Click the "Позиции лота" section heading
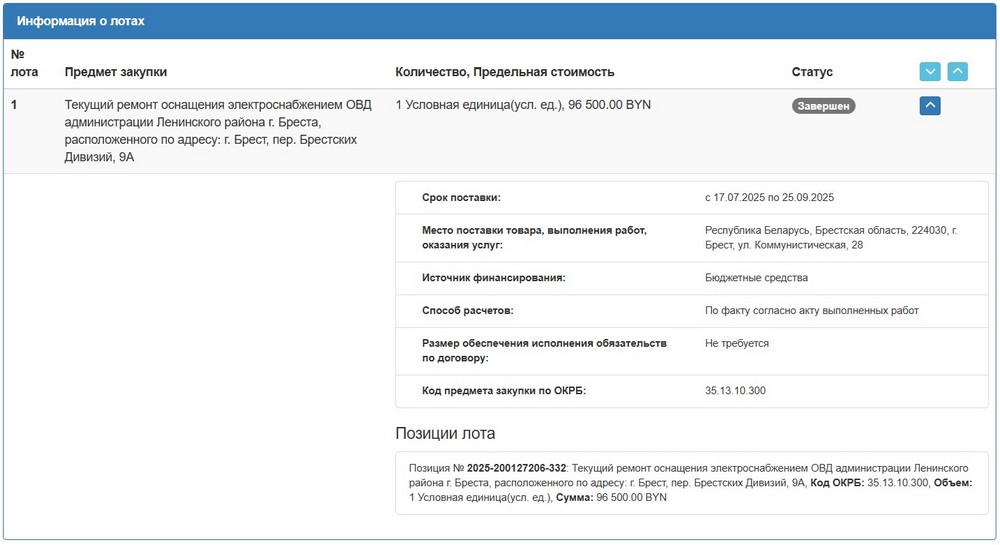1000x545 pixels. click(445, 434)
